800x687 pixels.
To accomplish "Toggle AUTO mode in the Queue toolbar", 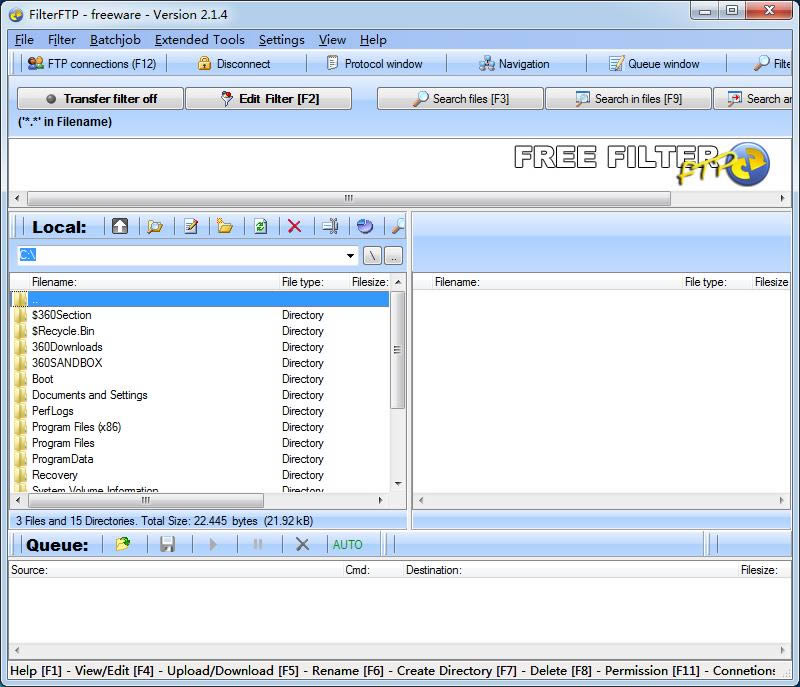I will click(x=347, y=544).
